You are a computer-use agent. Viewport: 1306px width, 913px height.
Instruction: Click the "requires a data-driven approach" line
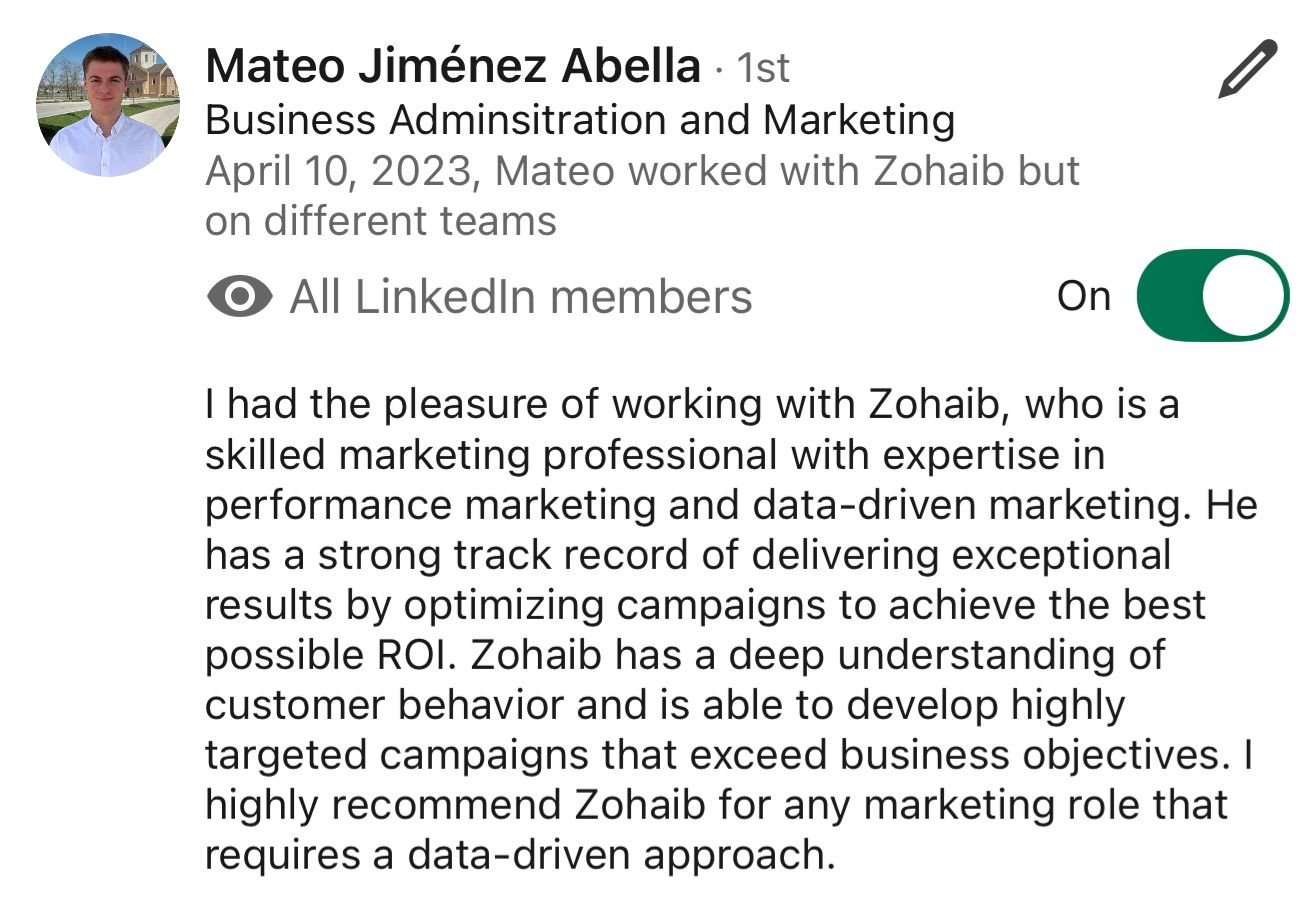point(519,855)
